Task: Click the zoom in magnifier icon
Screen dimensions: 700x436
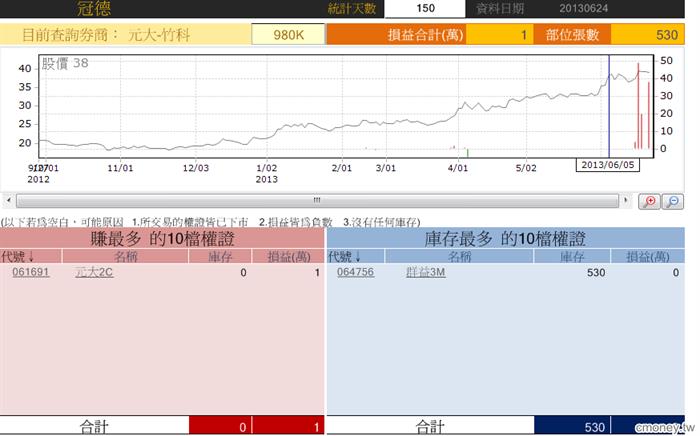Action: click(x=650, y=202)
